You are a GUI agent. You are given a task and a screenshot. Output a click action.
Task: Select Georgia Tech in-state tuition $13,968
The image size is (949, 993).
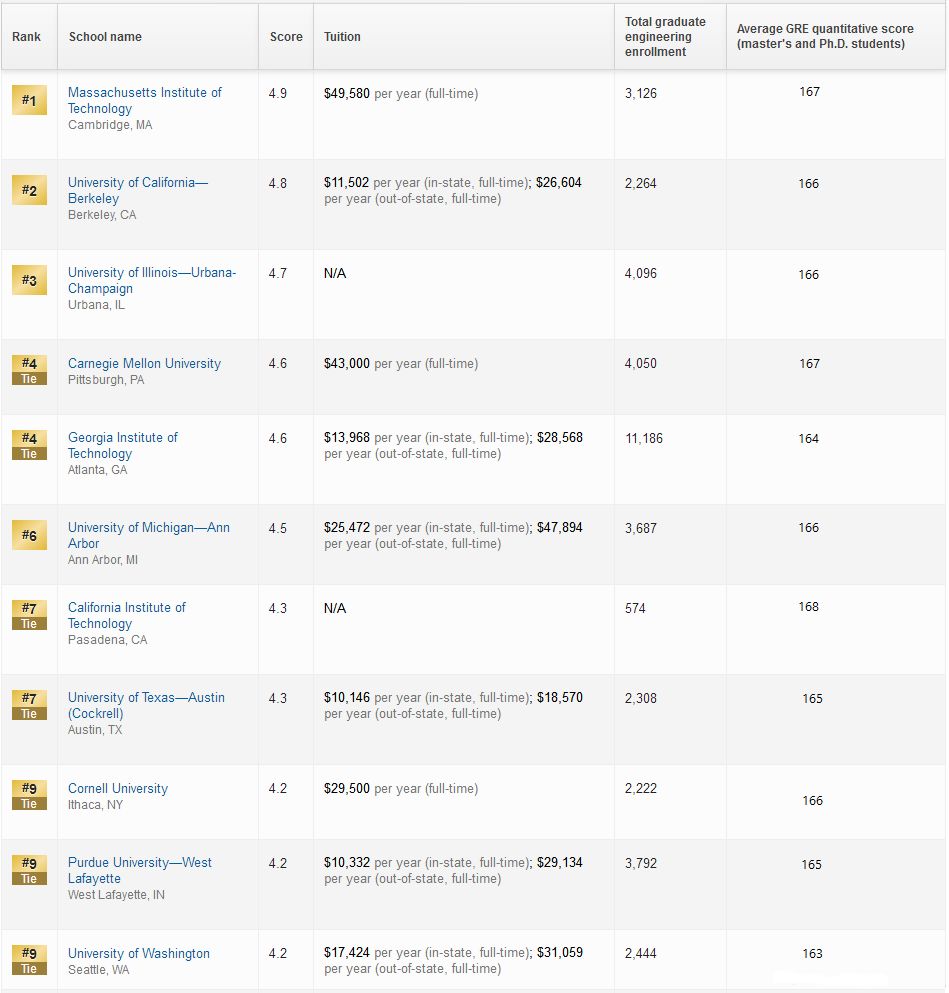pyautogui.click(x=346, y=438)
